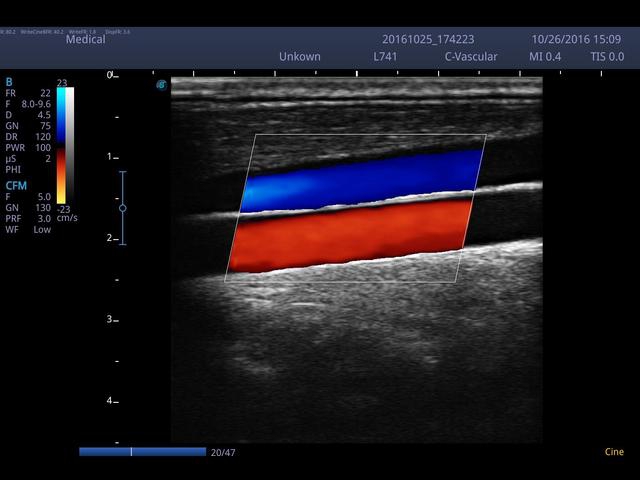Click the blue flow vessel in image
The image size is (640, 480).
click(x=360, y=178)
